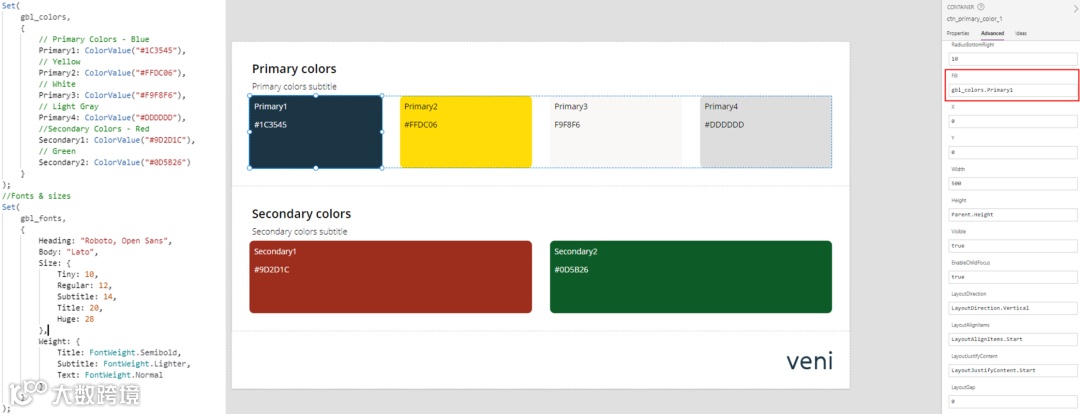This screenshot has height=414, width=1080.
Task: Click the LayoutAlignItems.Start field
Action: click(x=1012, y=339)
